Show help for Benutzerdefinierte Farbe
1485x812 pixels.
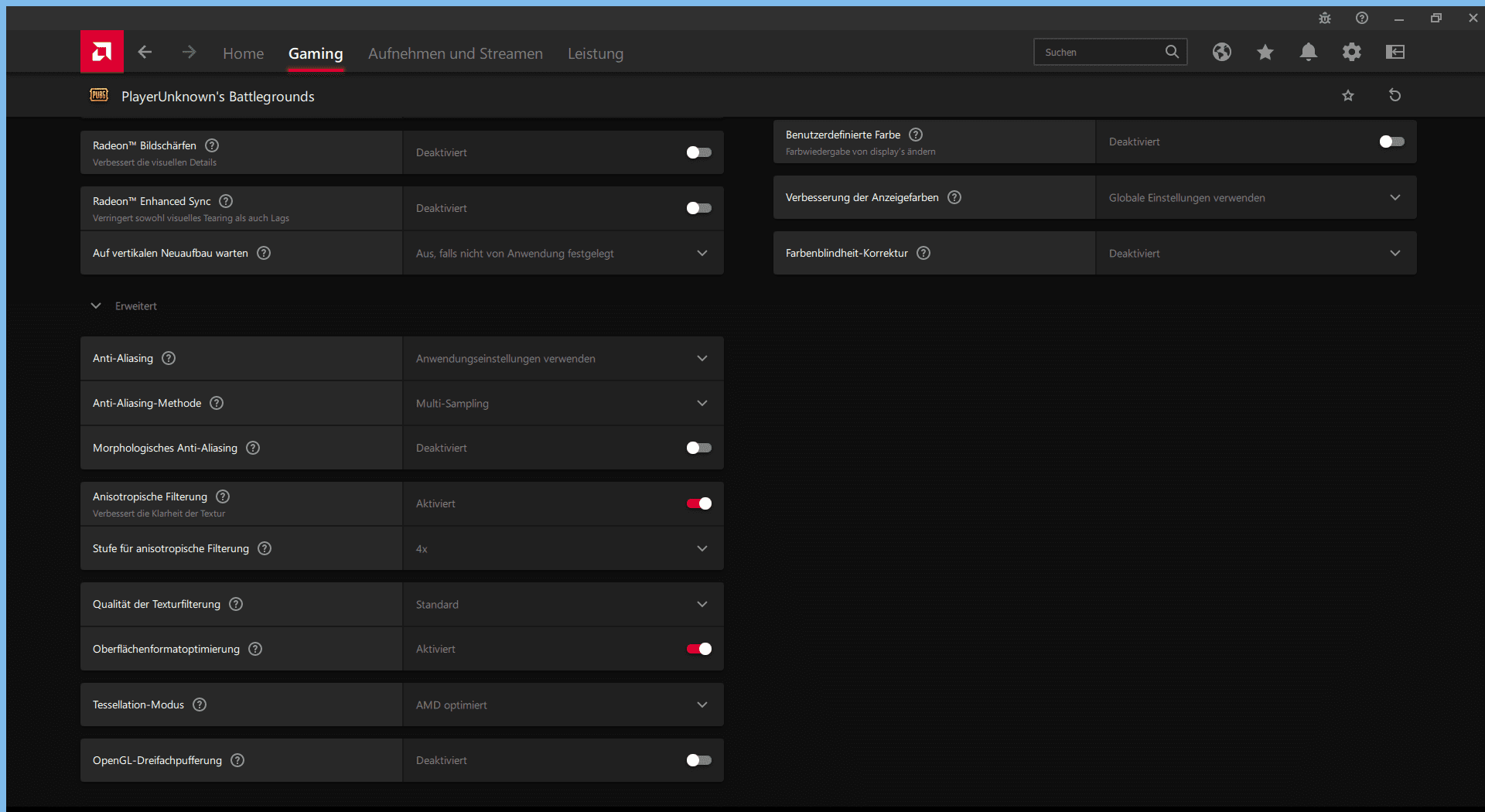click(916, 135)
